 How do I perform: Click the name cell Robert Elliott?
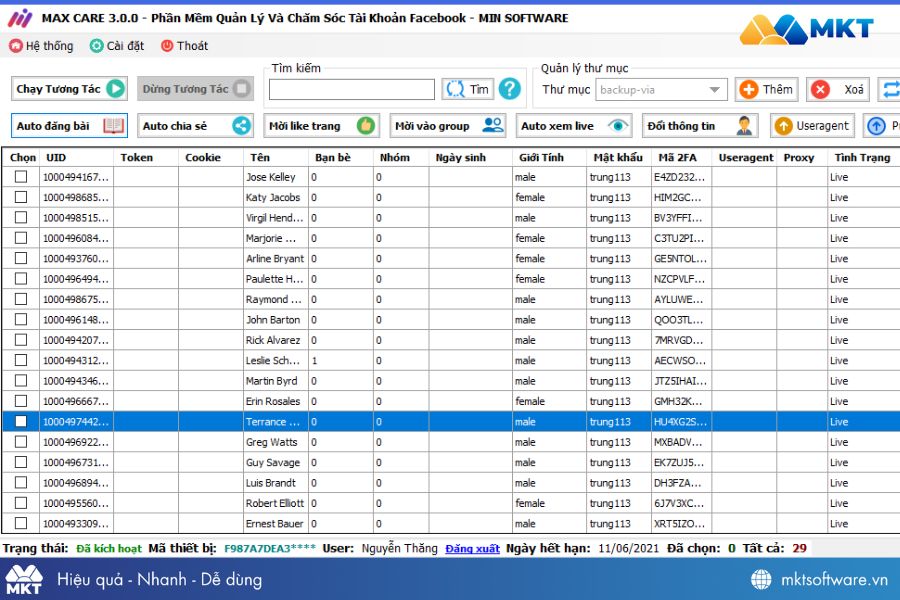pos(275,503)
